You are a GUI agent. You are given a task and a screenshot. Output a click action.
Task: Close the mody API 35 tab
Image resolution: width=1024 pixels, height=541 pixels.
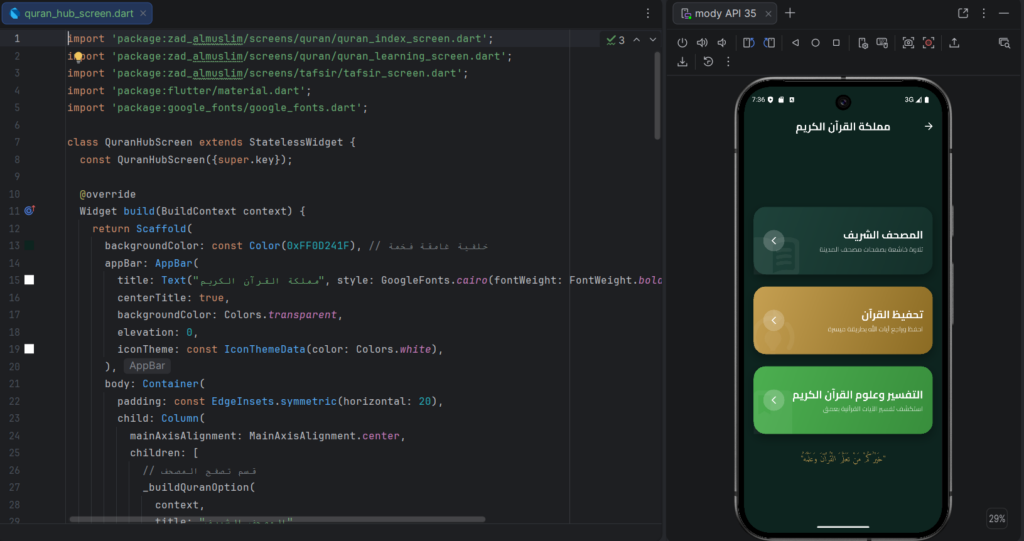click(x=769, y=13)
